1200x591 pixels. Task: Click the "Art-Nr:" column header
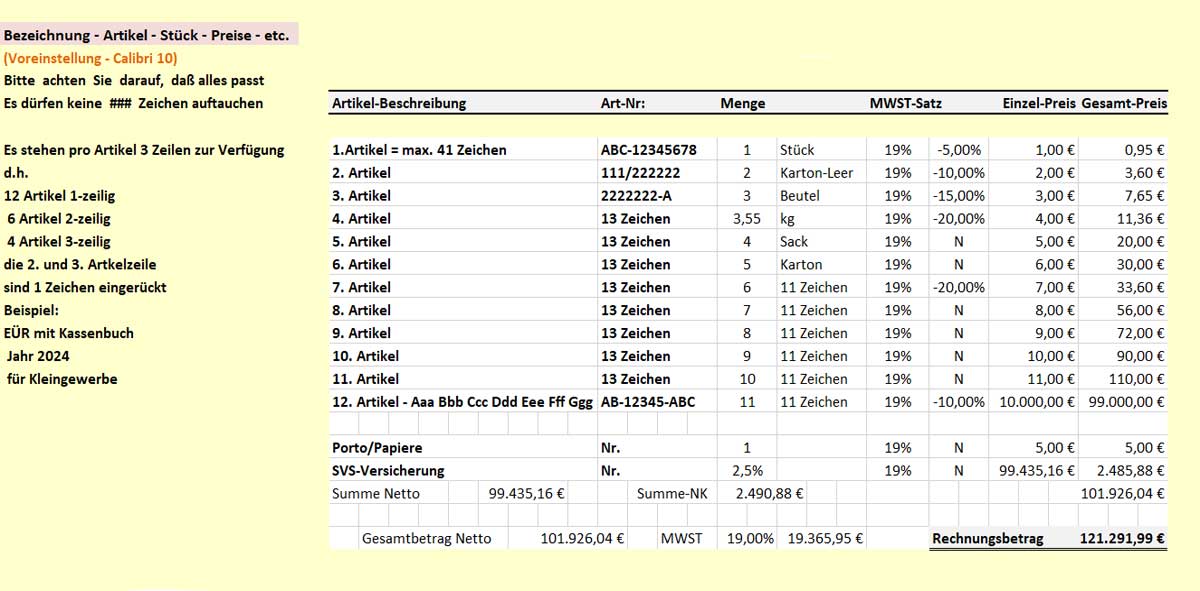point(622,103)
